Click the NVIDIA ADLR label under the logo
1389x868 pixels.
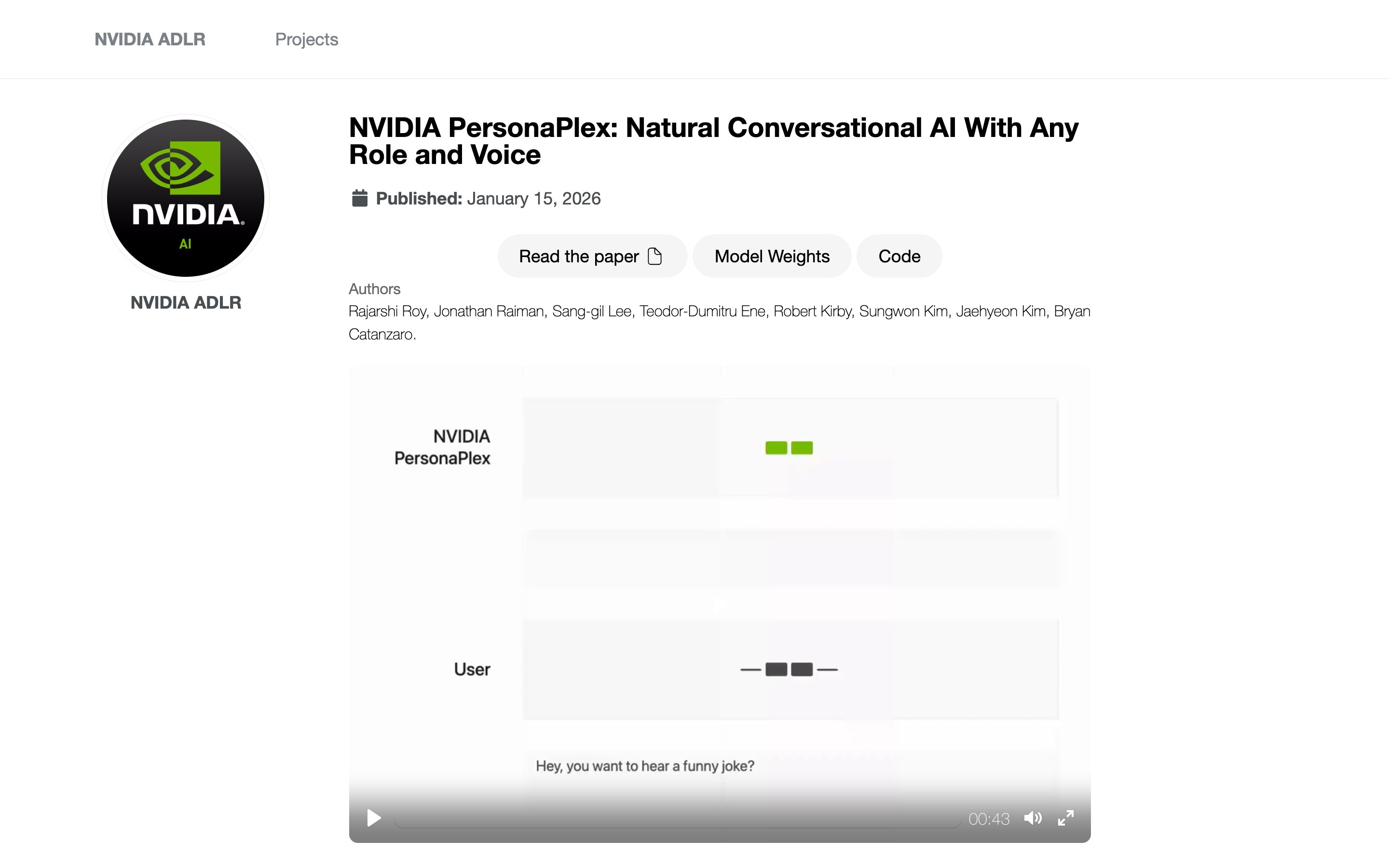[x=185, y=302]
